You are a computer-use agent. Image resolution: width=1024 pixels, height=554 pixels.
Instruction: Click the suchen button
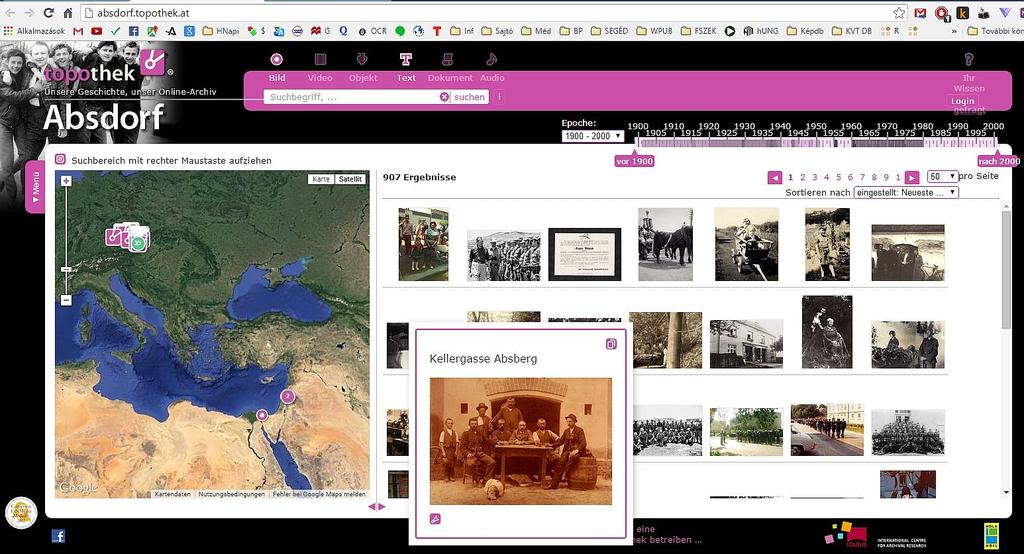(470, 97)
